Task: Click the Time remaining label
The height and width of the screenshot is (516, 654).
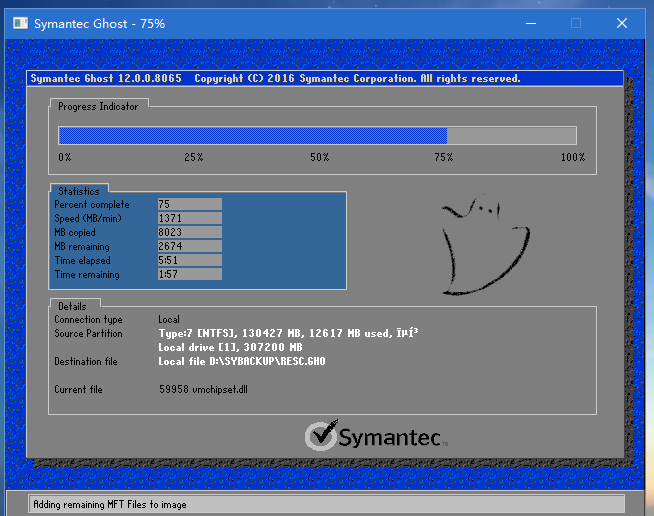Action: [x=87, y=274]
